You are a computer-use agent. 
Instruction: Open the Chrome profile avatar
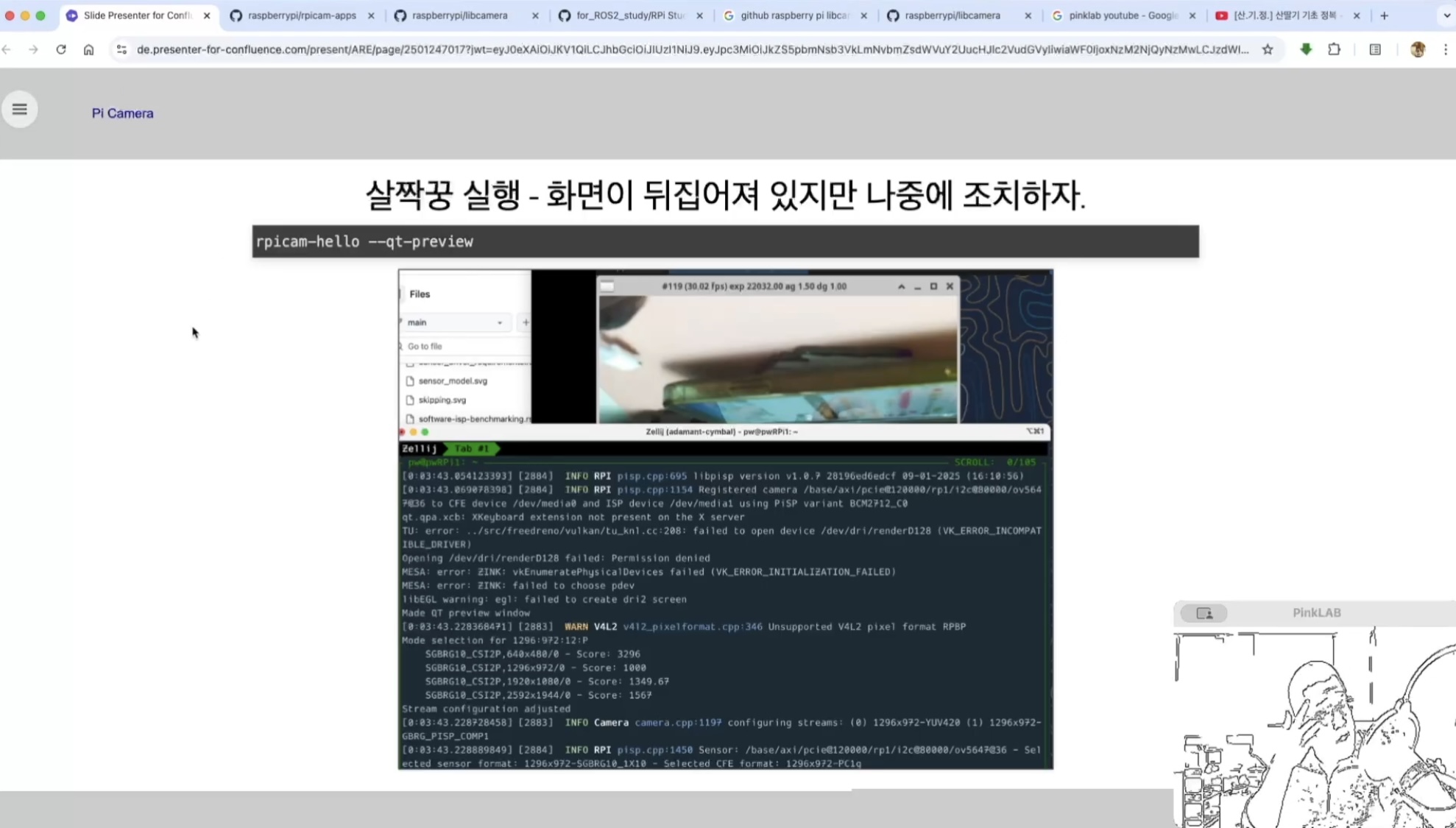tap(1417, 49)
